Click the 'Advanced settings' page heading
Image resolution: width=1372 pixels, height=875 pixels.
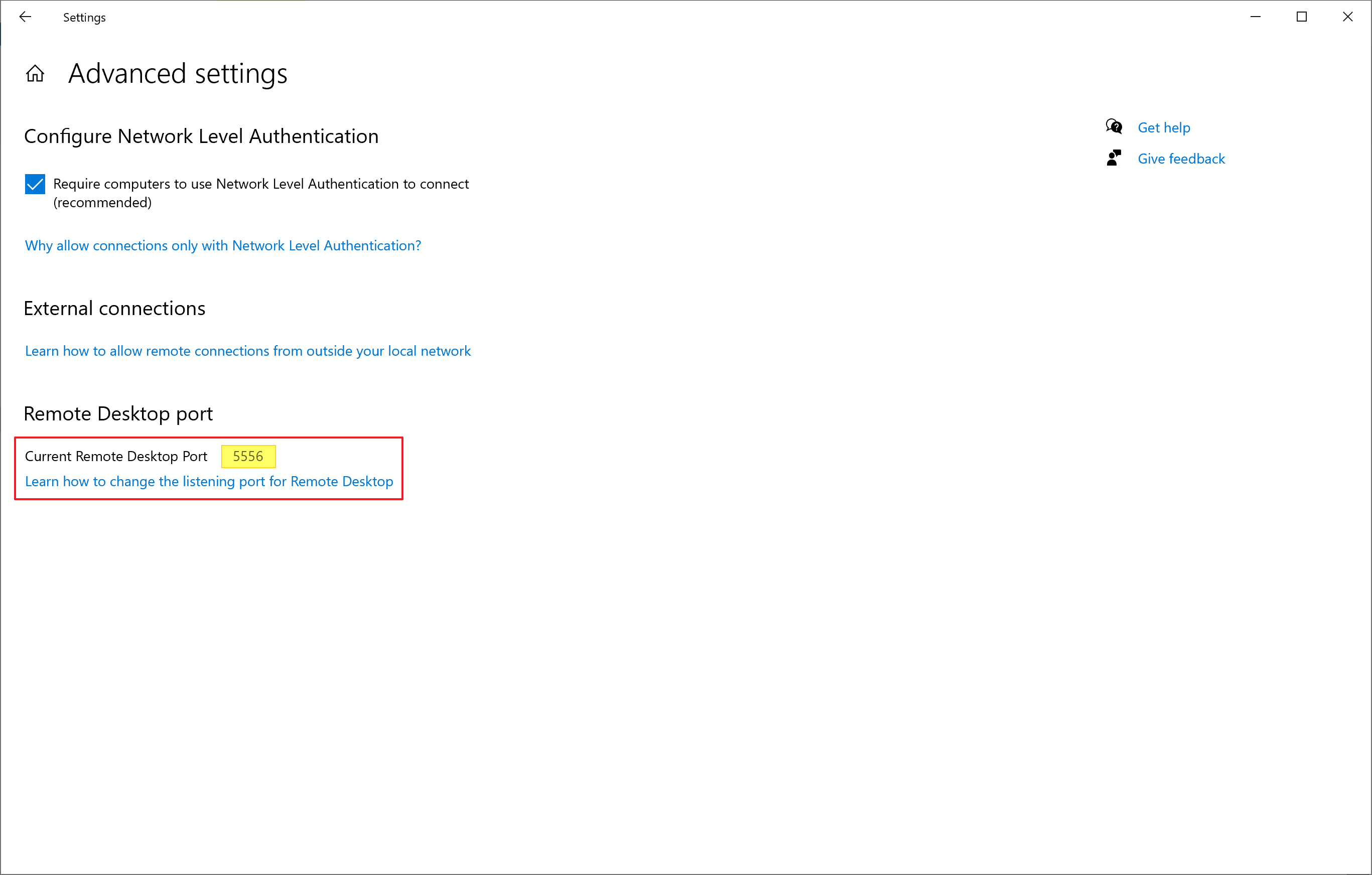click(177, 73)
